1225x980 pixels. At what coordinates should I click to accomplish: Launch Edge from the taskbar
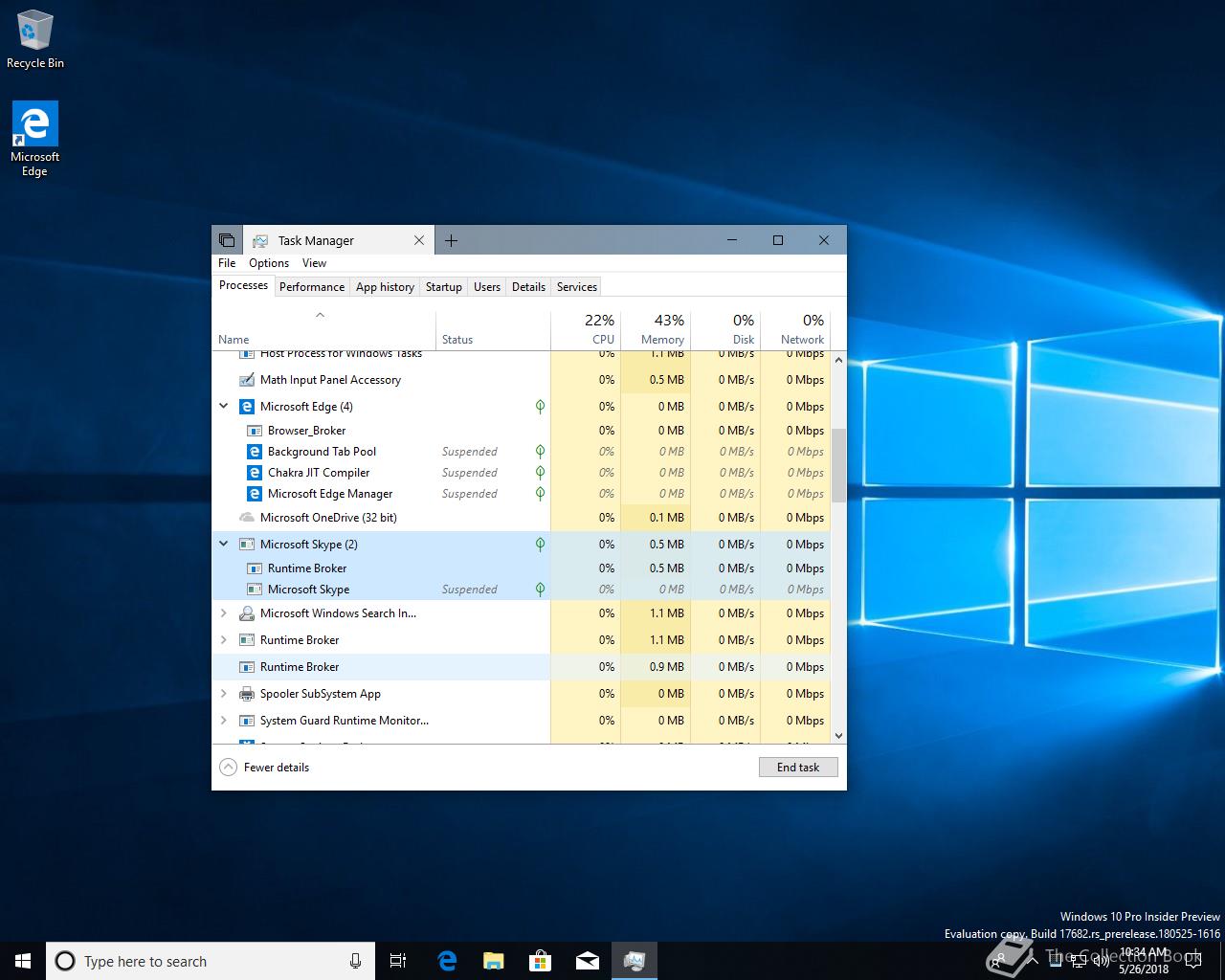tap(447, 961)
